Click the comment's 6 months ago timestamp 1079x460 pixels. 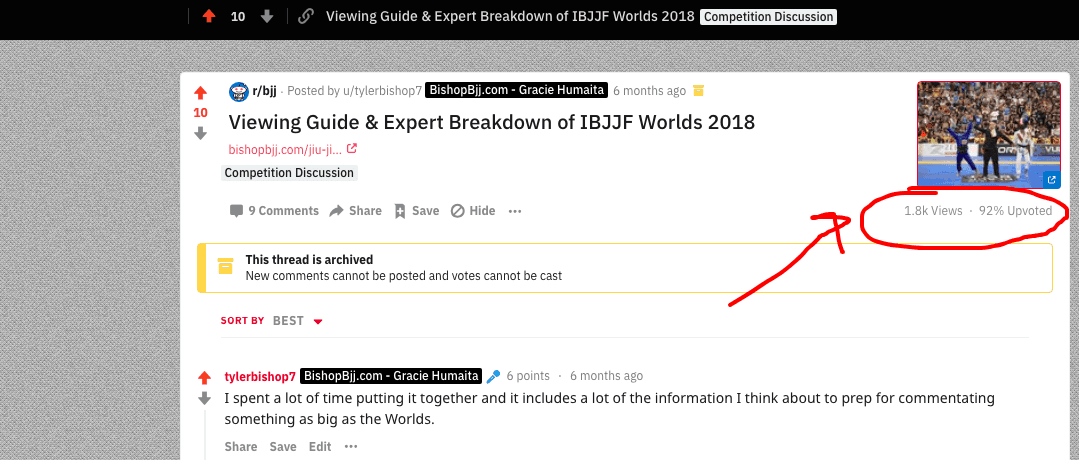(x=606, y=376)
